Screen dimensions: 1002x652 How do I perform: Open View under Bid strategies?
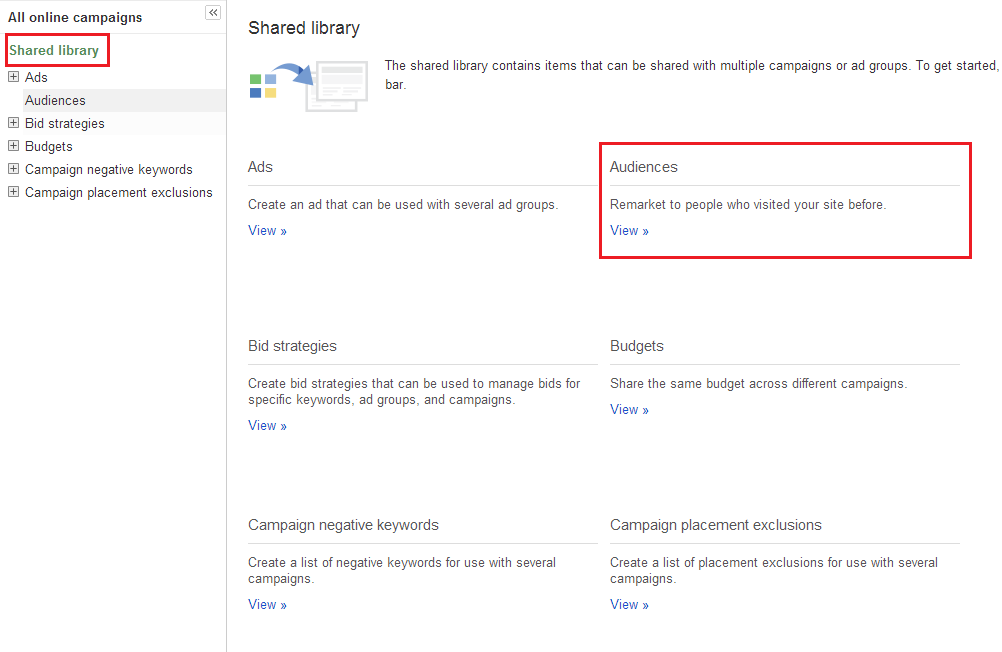tap(266, 425)
